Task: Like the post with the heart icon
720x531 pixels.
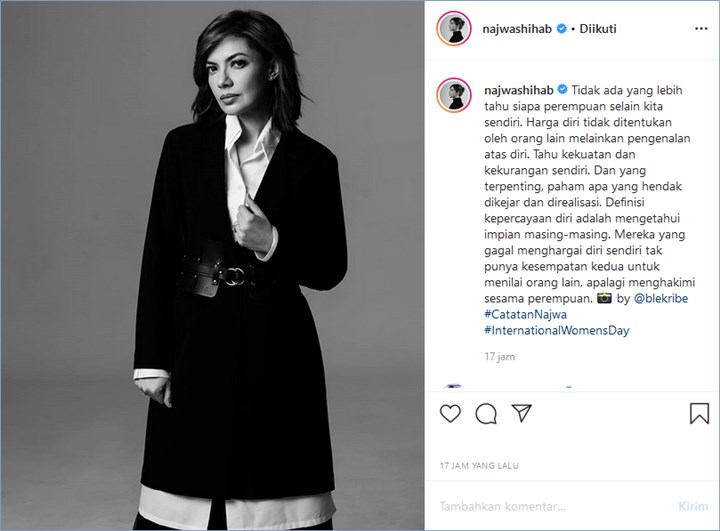Action: pos(450,413)
